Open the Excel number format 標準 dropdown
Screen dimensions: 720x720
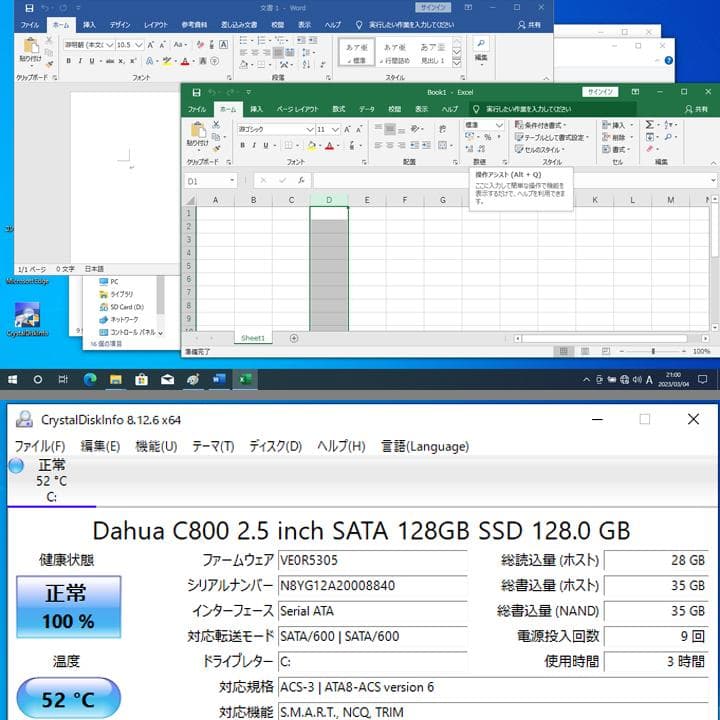click(499, 125)
